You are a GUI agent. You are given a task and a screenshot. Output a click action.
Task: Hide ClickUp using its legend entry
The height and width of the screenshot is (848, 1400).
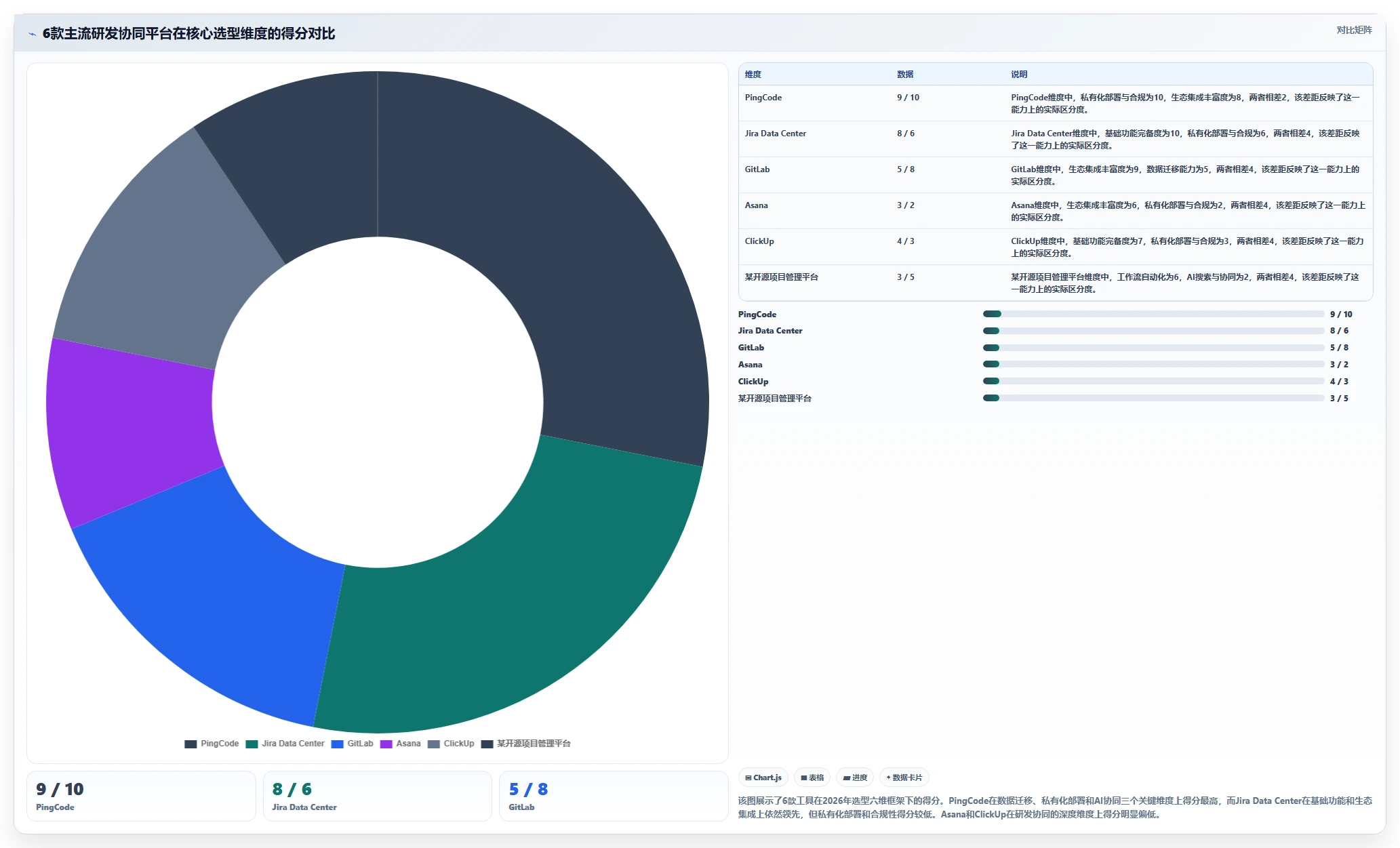point(451,744)
